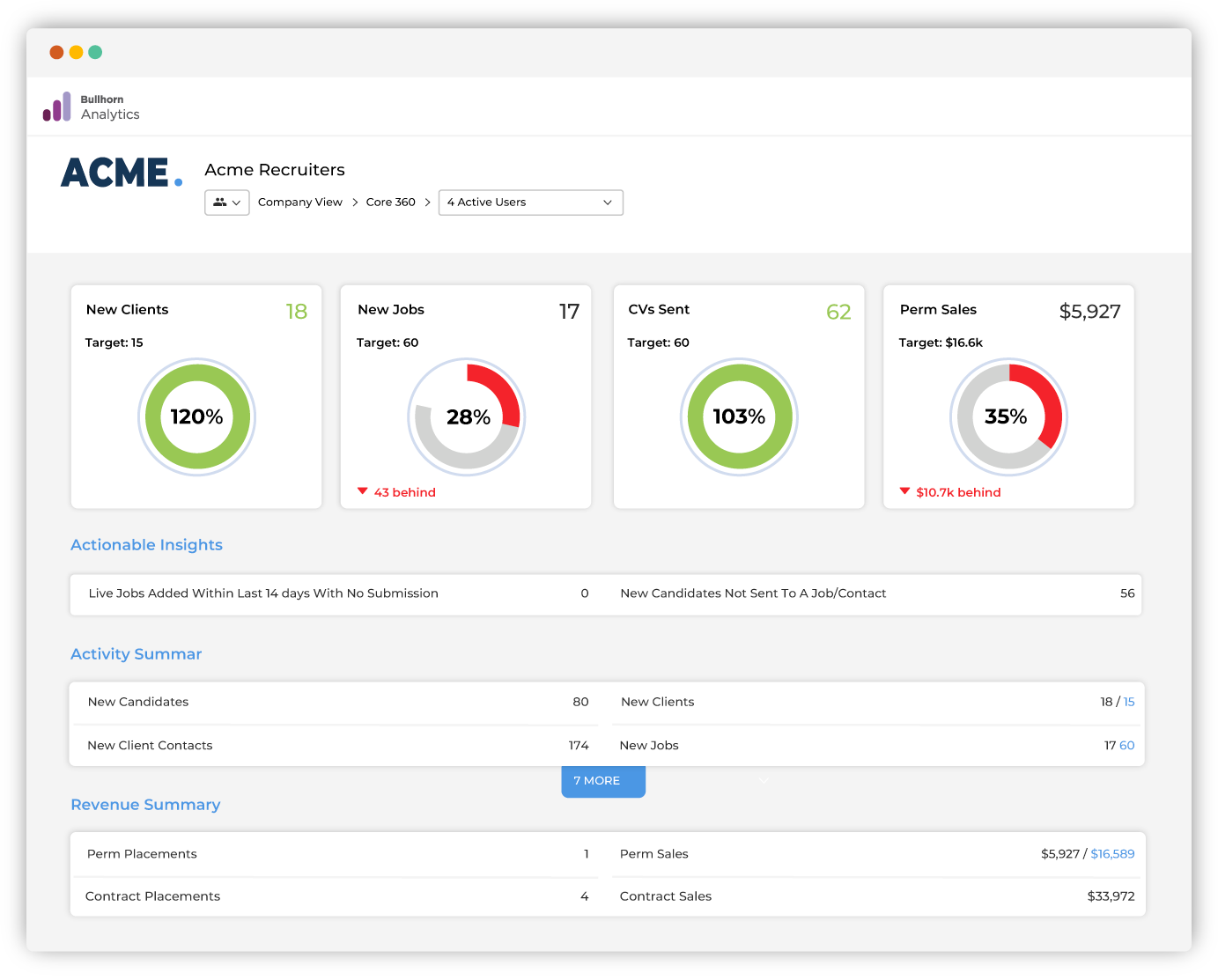The height and width of the screenshot is (980, 1218).
Task: Click the New Candidates value 80
Action: coord(580,702)
